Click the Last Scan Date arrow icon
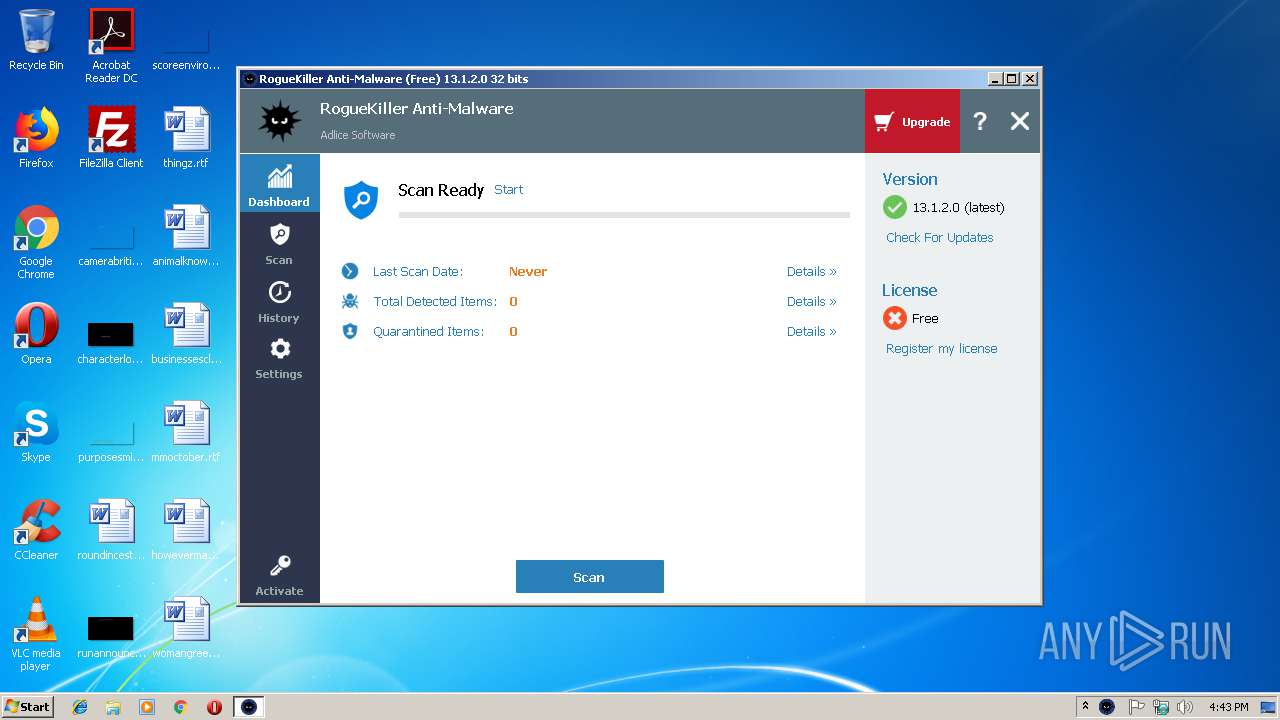Viewport: 1280px width, 720px height. 350,271
